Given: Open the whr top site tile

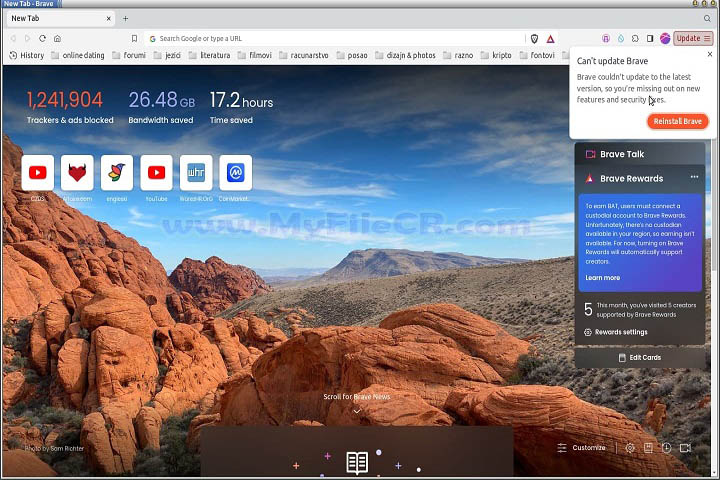Looking at the screenshot, I should point(196,173).
